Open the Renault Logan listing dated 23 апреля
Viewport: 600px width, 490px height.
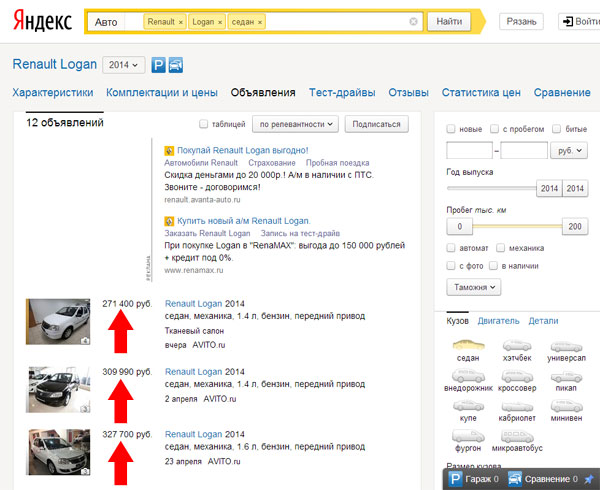[x=193, y=435]
